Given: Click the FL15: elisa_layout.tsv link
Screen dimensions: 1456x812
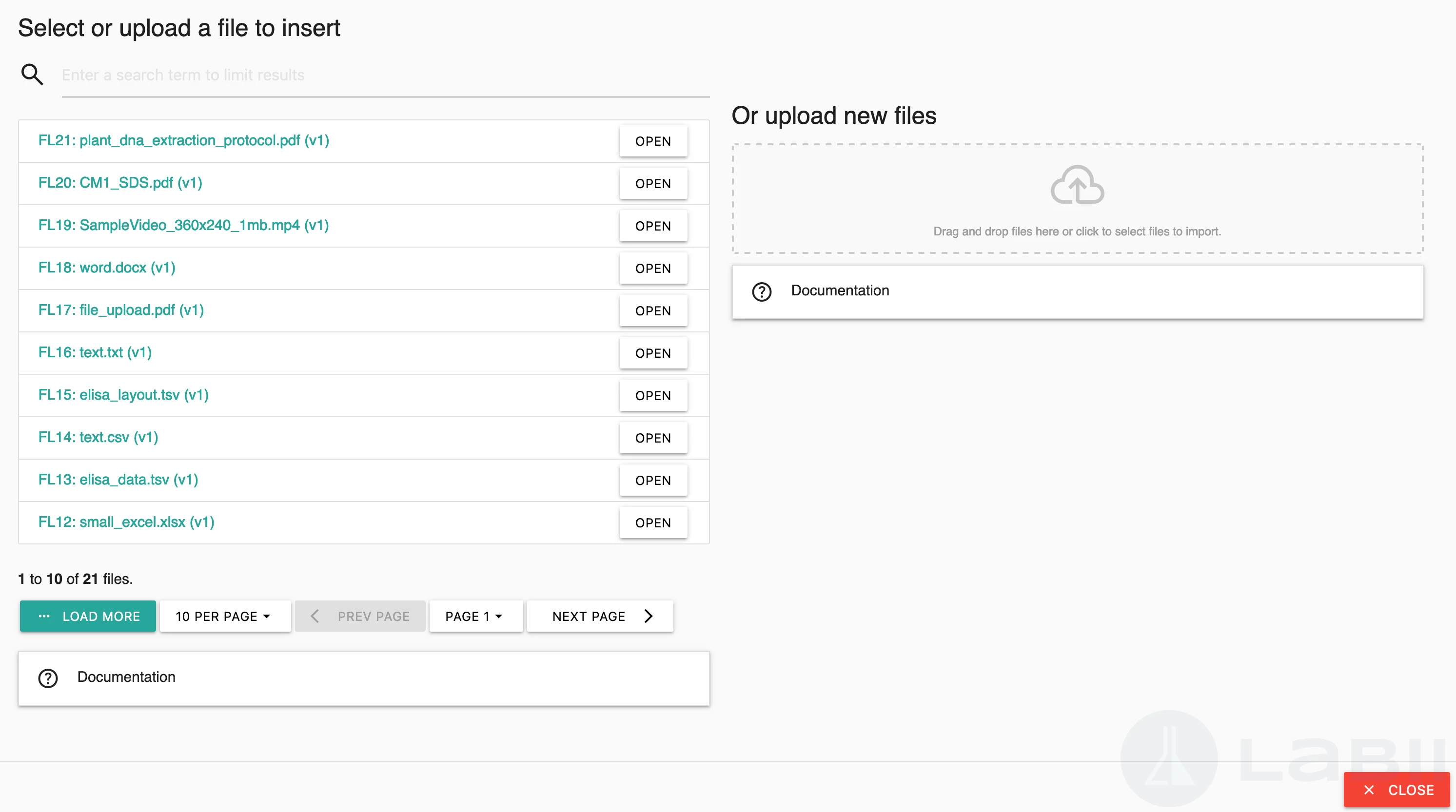Looking at the screenshot, I should 123,394.
